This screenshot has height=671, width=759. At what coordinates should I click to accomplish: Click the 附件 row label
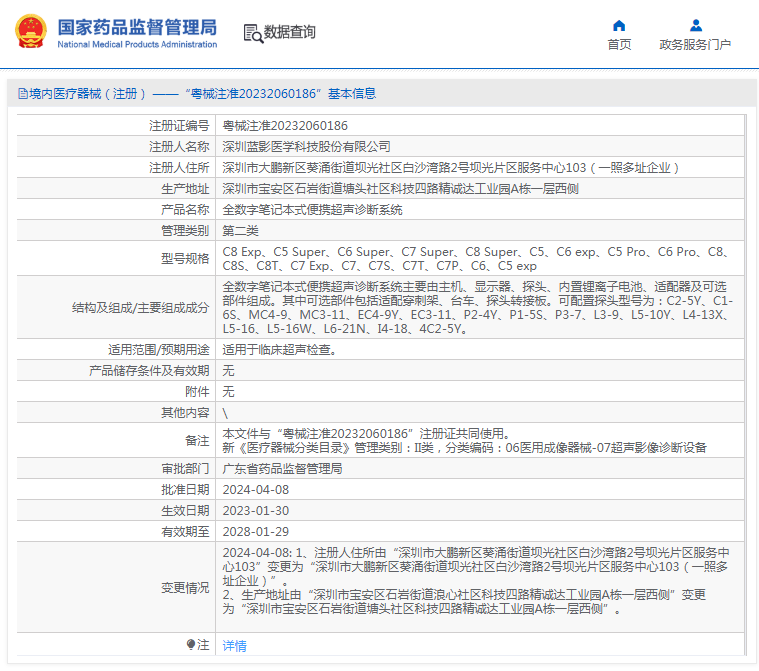pos(197,392)
